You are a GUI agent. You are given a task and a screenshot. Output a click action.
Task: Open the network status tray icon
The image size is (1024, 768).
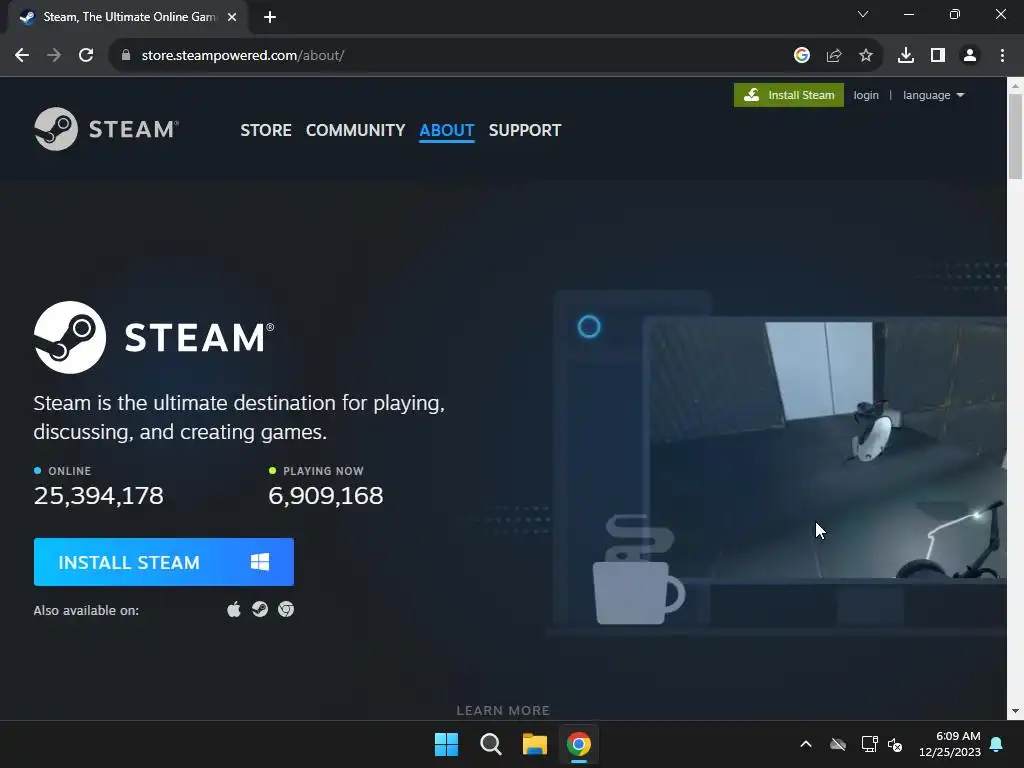pyautogui.click(x=869, y=744)
